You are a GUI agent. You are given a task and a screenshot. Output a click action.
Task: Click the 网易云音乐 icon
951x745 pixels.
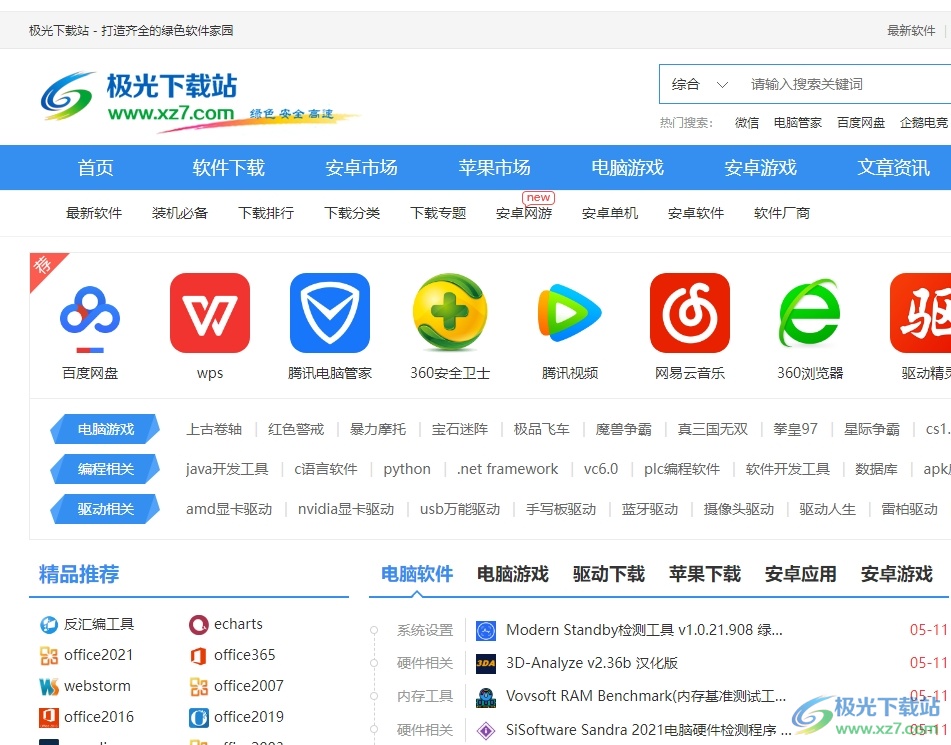pyautogui.click(x=690, y=312)
